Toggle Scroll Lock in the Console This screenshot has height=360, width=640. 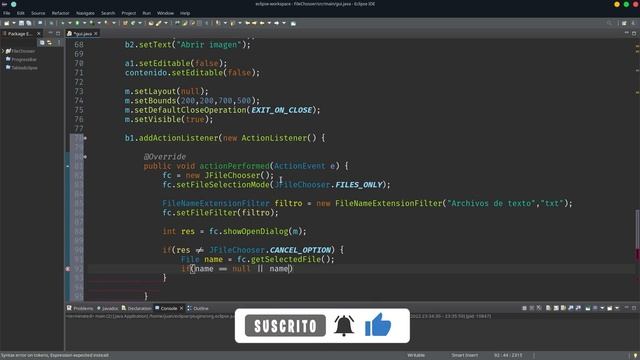tap(556, 308)
